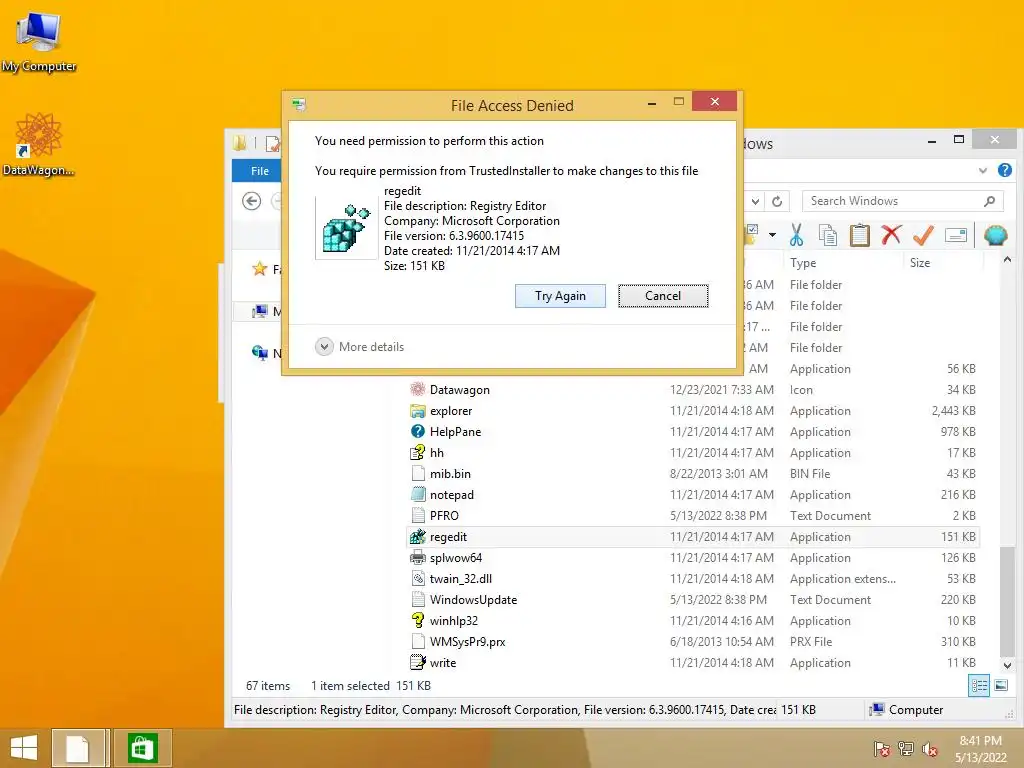
Task: Switch to large icons view in status bar
Action: click(x=1000, y=685)
